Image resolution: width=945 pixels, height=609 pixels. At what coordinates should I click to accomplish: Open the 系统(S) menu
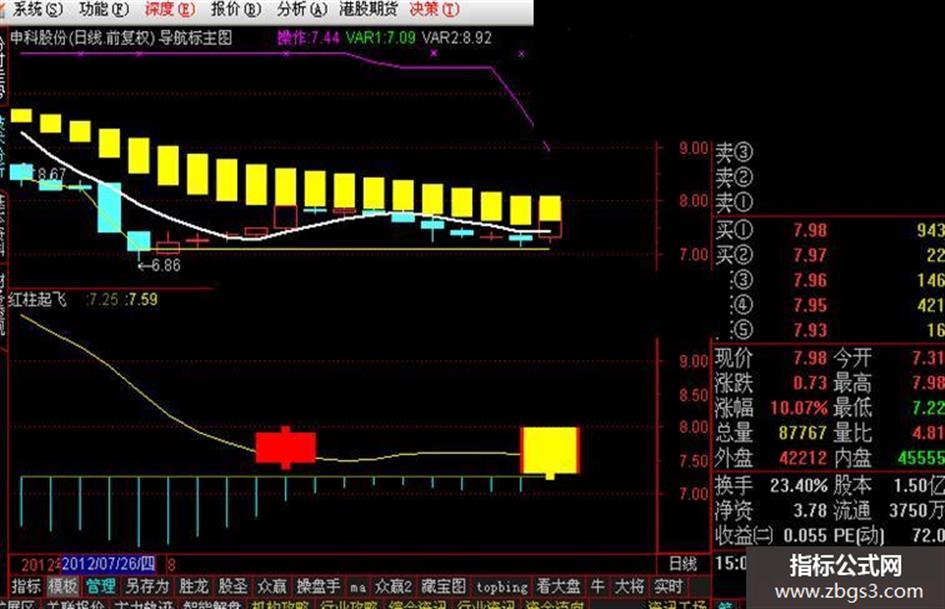38,10
